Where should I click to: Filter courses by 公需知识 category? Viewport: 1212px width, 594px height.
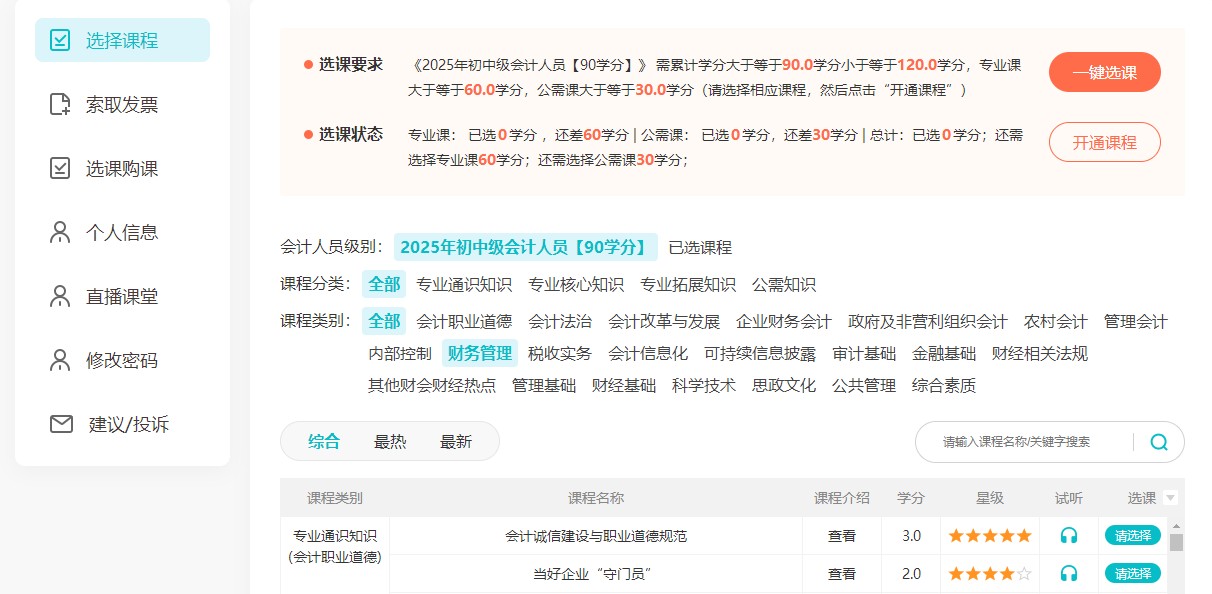785,284
